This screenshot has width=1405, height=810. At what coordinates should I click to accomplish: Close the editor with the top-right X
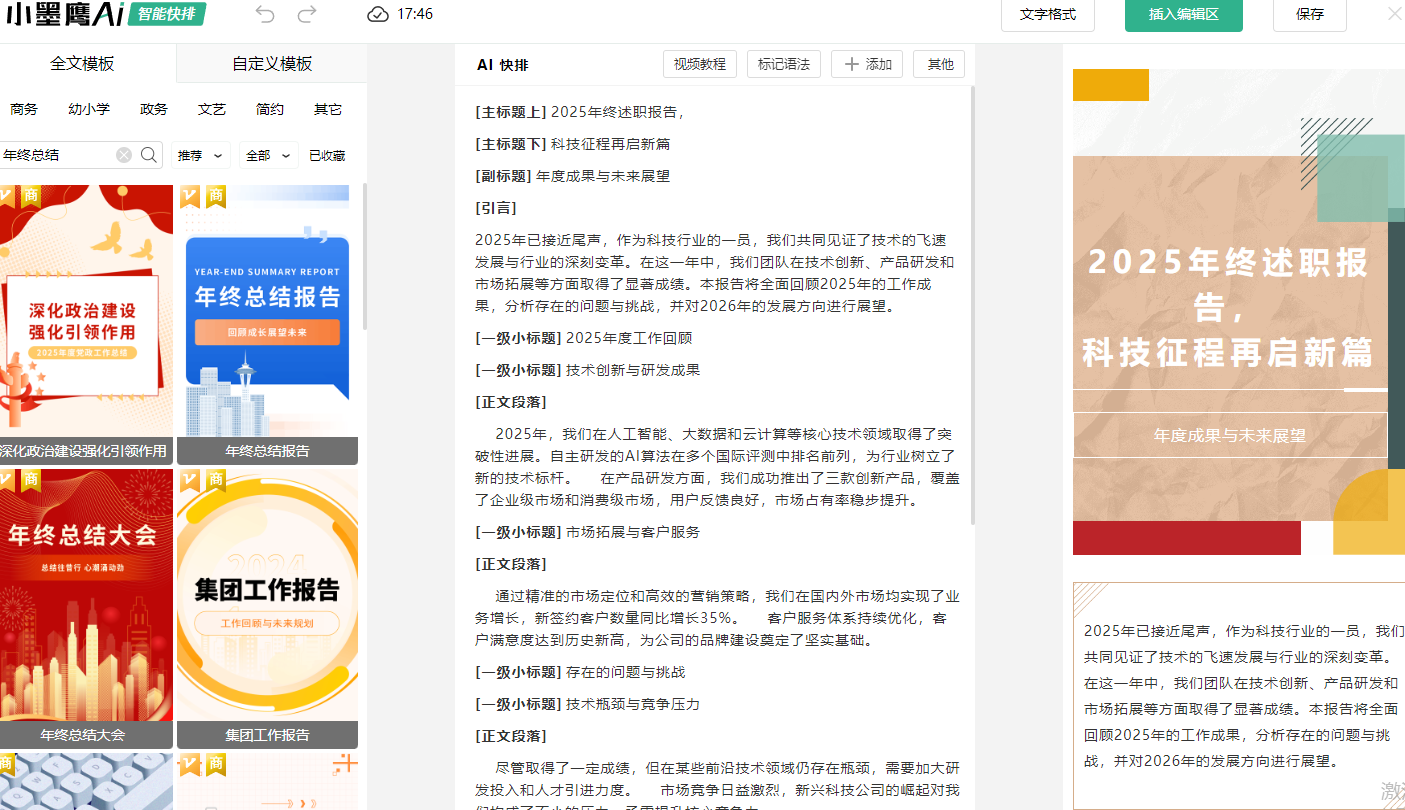(1394, 14)
